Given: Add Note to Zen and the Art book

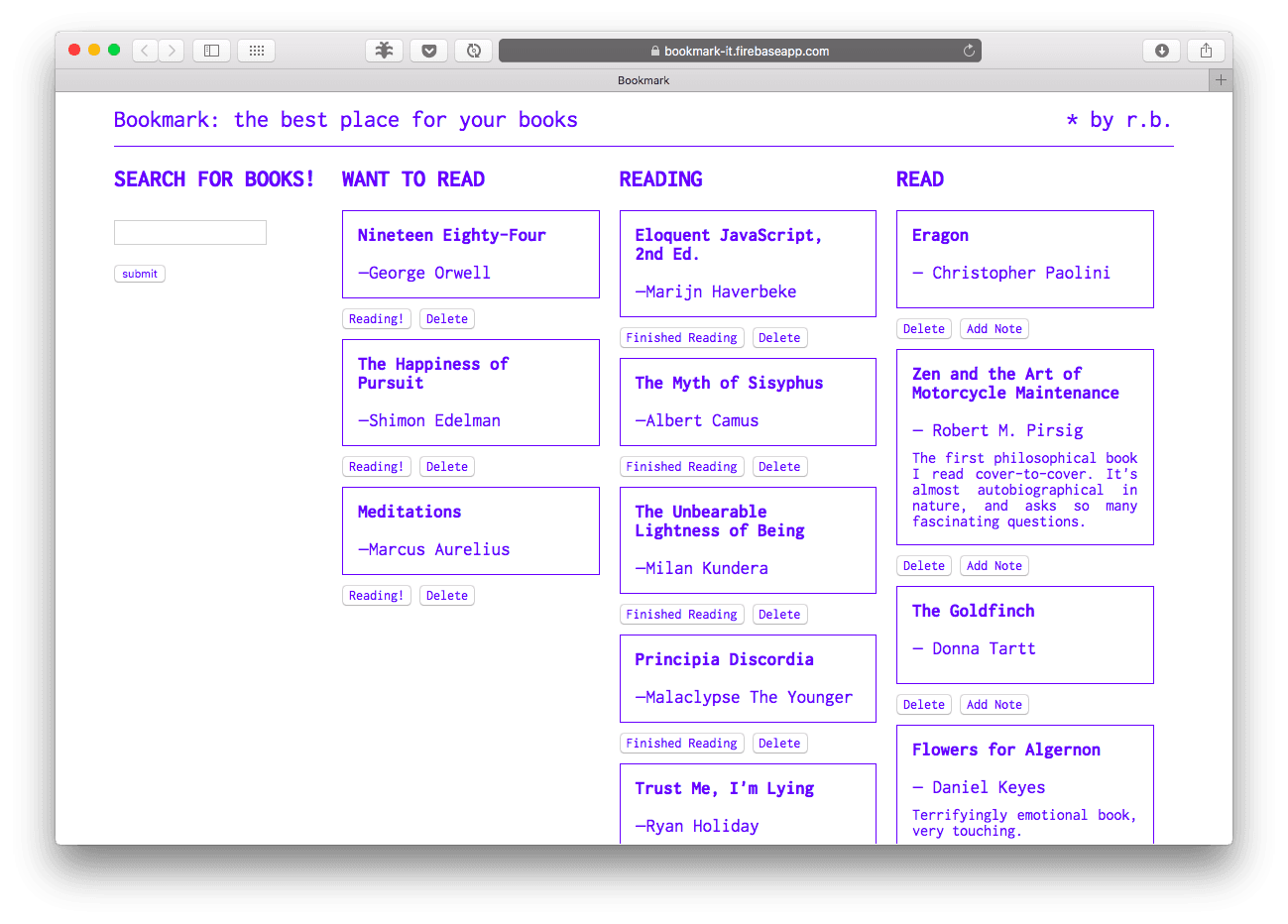Looking at the screenshot, I should [995, 566].
